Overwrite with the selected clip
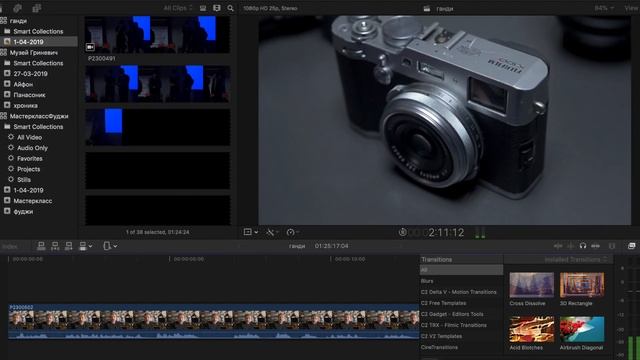 pos(83,246)
